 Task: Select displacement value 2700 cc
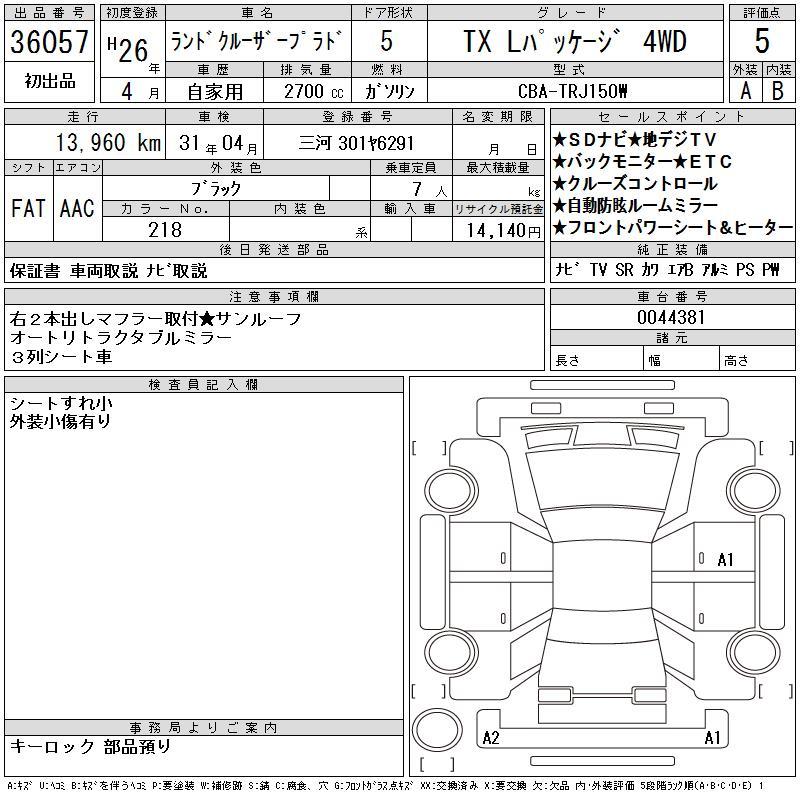point(313,92)
